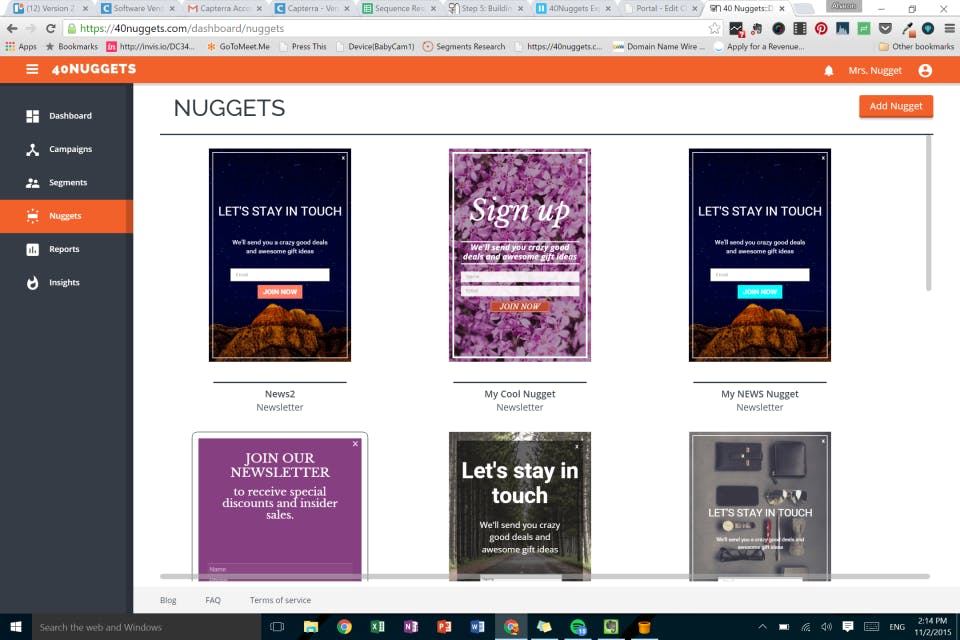960x640 pixels.
Task: Open the Insights sidebar item
Action: click(x=66, y=282)
